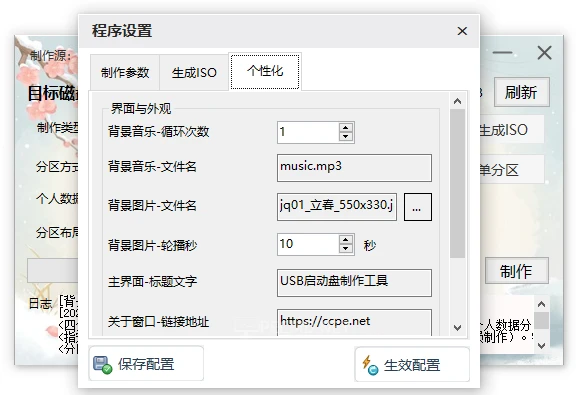The width and height of the screenshot is (583, 395).
Task: Click the 生效配置 button
Action: tap(412, 364)
